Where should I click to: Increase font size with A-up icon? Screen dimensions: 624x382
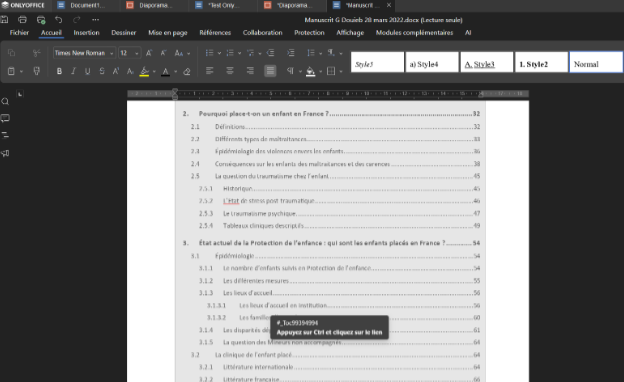click(x=149, y=53)
